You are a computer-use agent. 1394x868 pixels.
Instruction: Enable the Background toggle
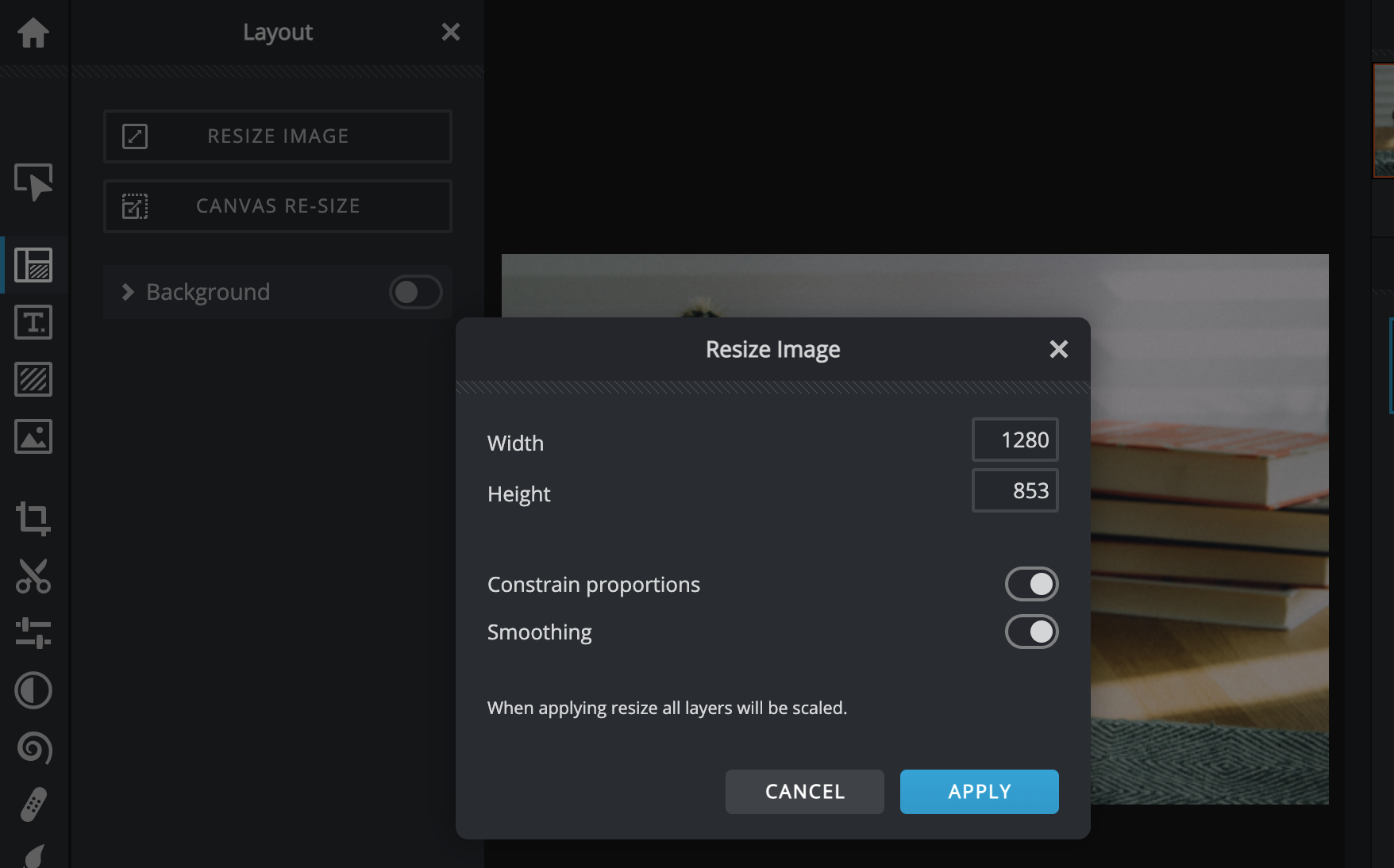[x=415, y=292]
